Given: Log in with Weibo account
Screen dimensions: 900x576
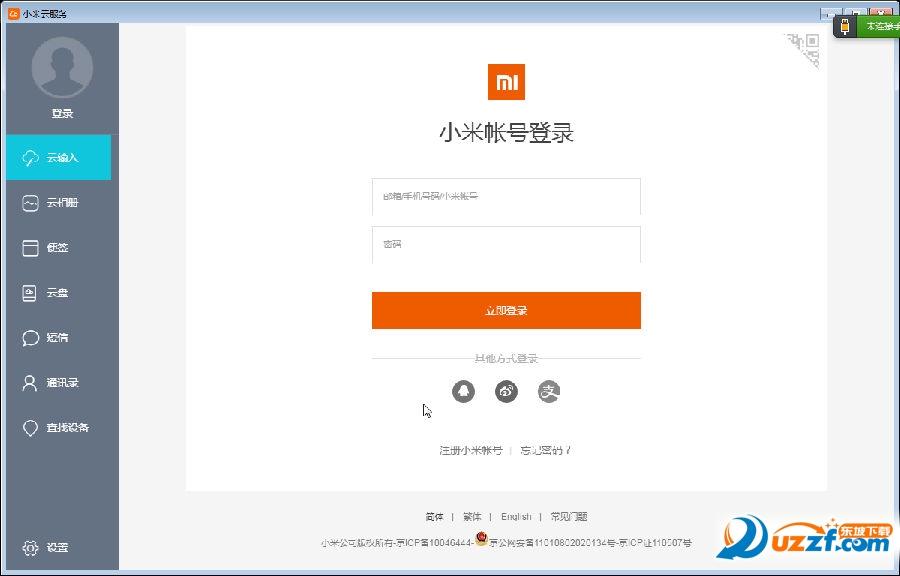Looking at the screenshot, I should (x=506, y=391).
